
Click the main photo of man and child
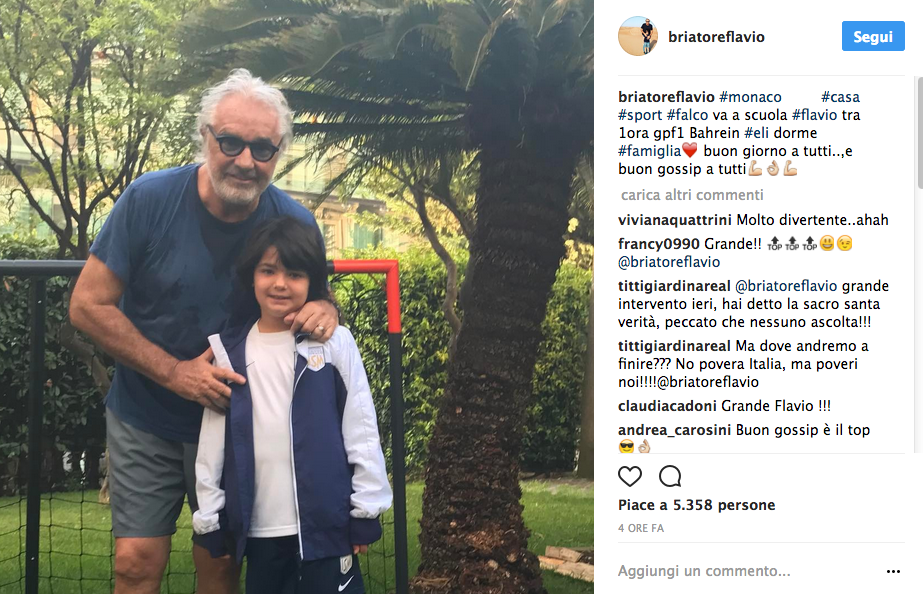point(297,297)
